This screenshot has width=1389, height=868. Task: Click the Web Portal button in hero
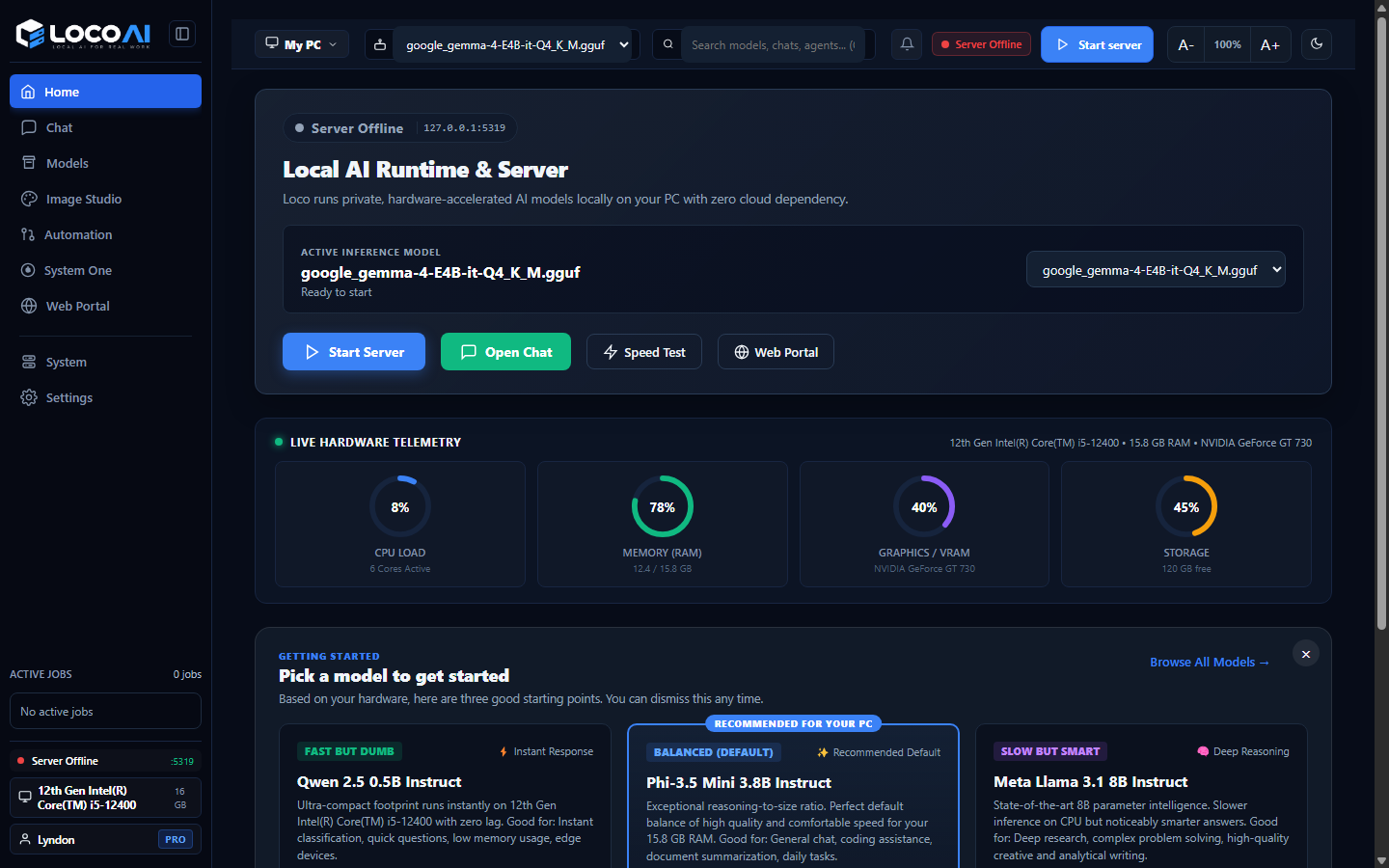point(776,352)
